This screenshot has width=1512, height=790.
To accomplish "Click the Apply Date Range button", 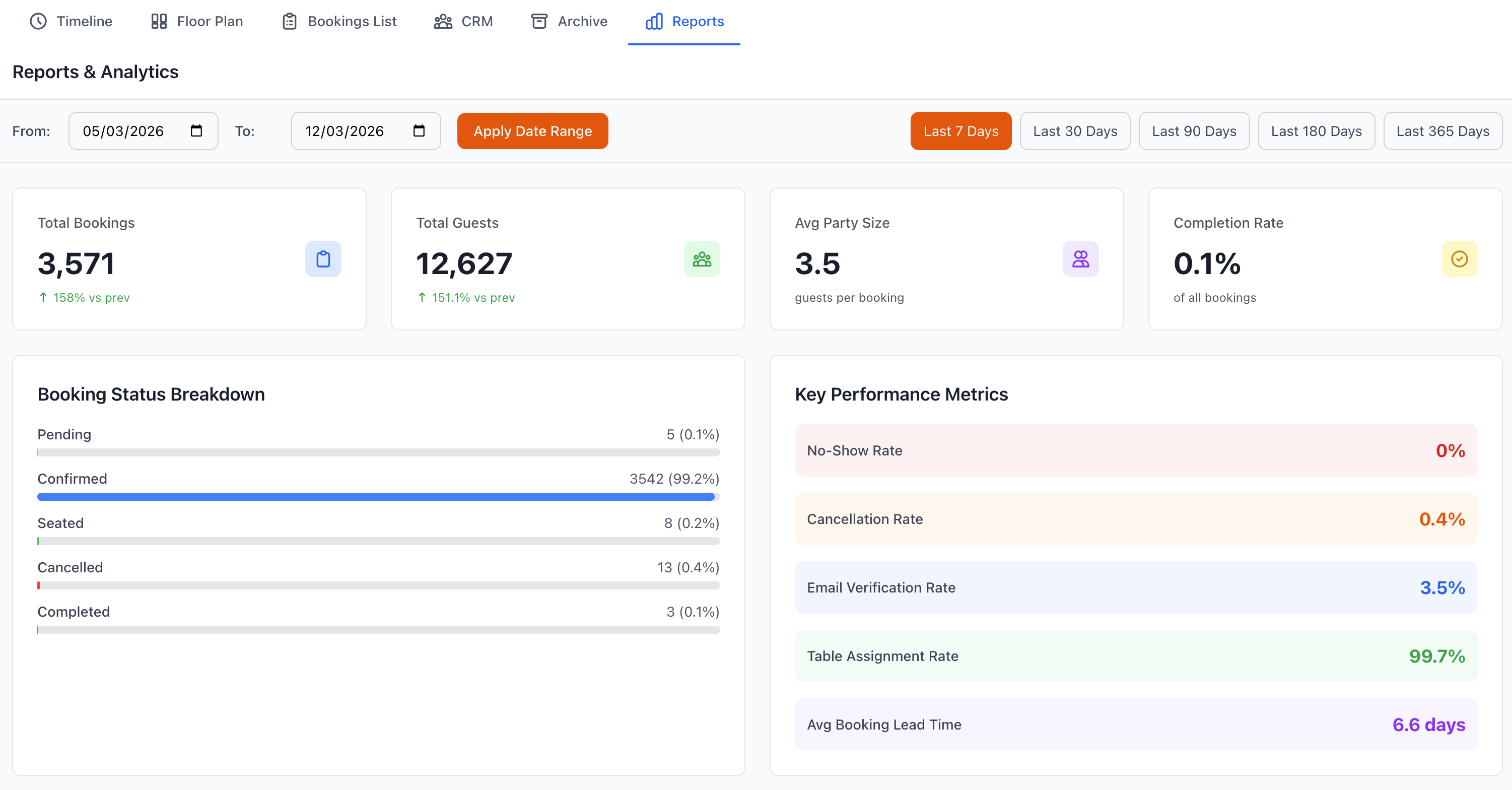I will (x=532, y=131).
